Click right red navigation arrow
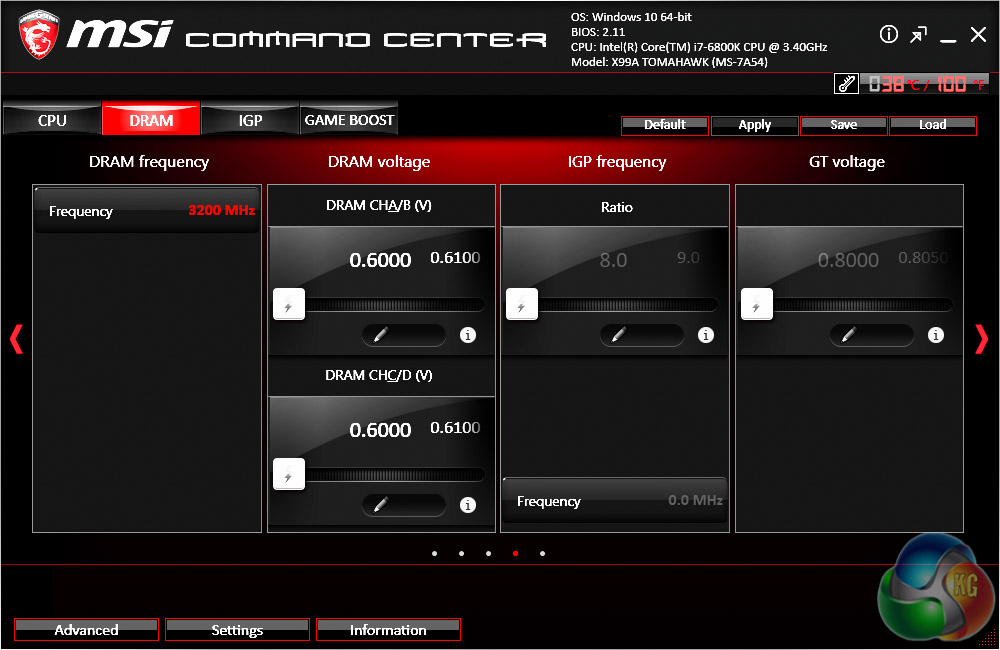The image size is (1000, 650). [982, 339]
